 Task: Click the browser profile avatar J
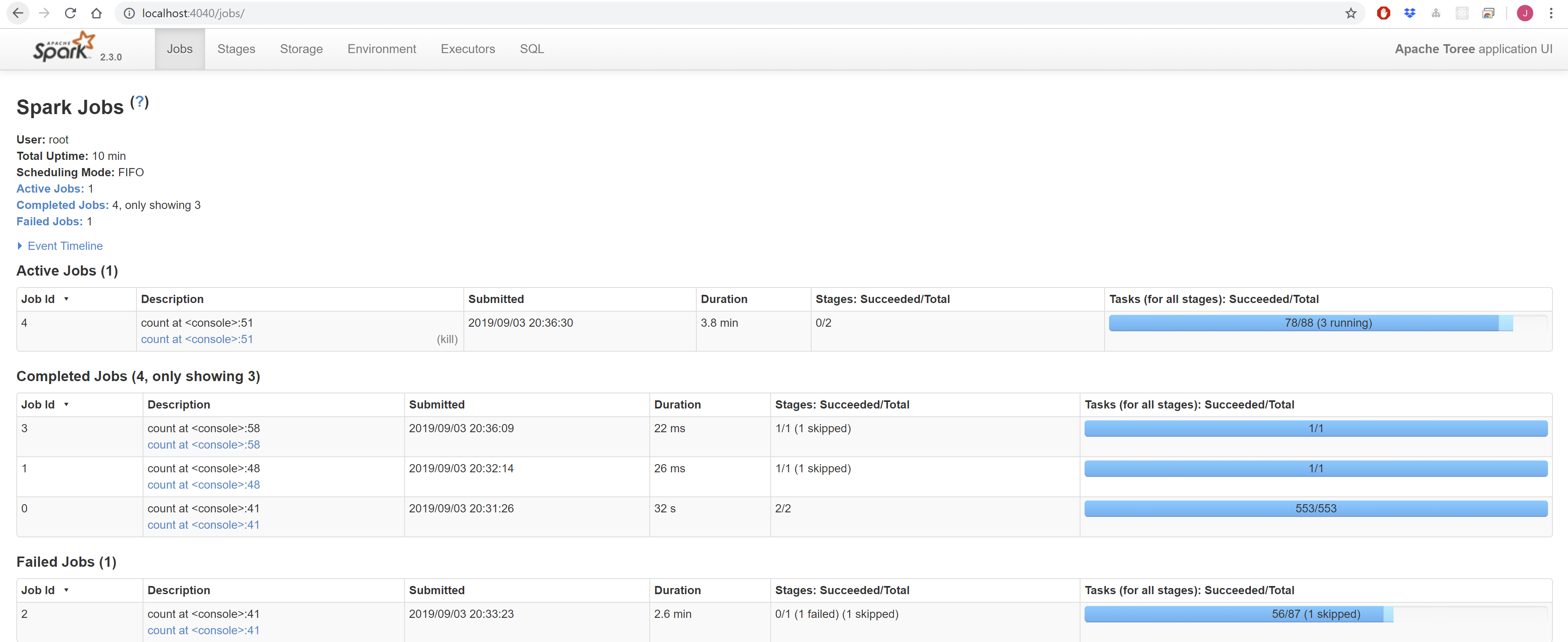(x=1524, y=13)
